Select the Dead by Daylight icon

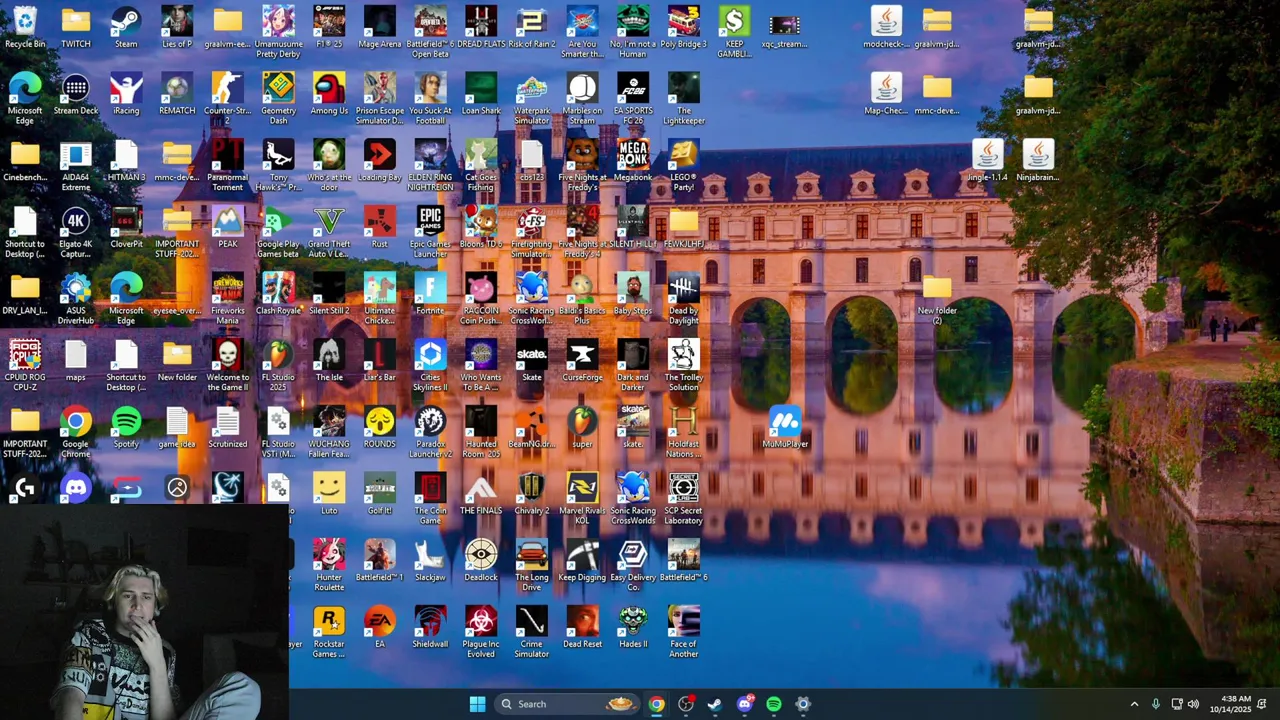tap(683, 298)
